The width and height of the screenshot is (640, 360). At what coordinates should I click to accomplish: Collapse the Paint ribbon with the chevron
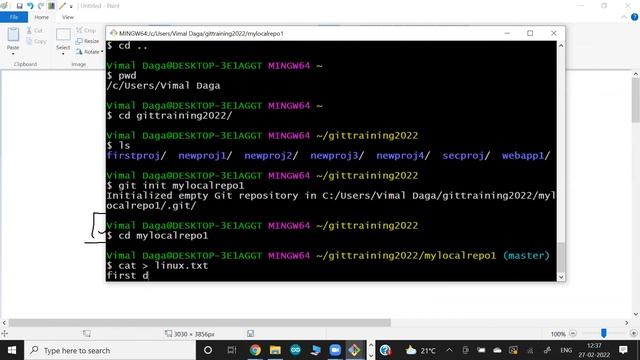pos(624,17)
